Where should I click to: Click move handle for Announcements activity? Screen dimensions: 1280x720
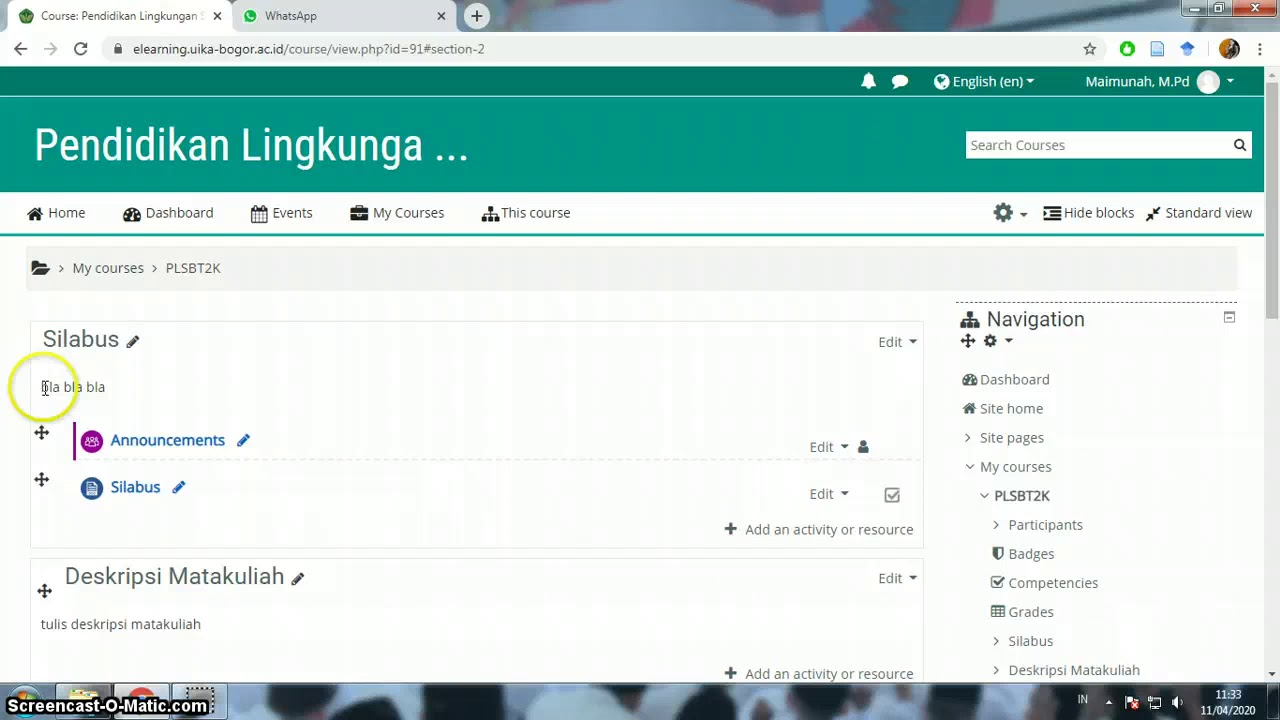tap(42, 433)
